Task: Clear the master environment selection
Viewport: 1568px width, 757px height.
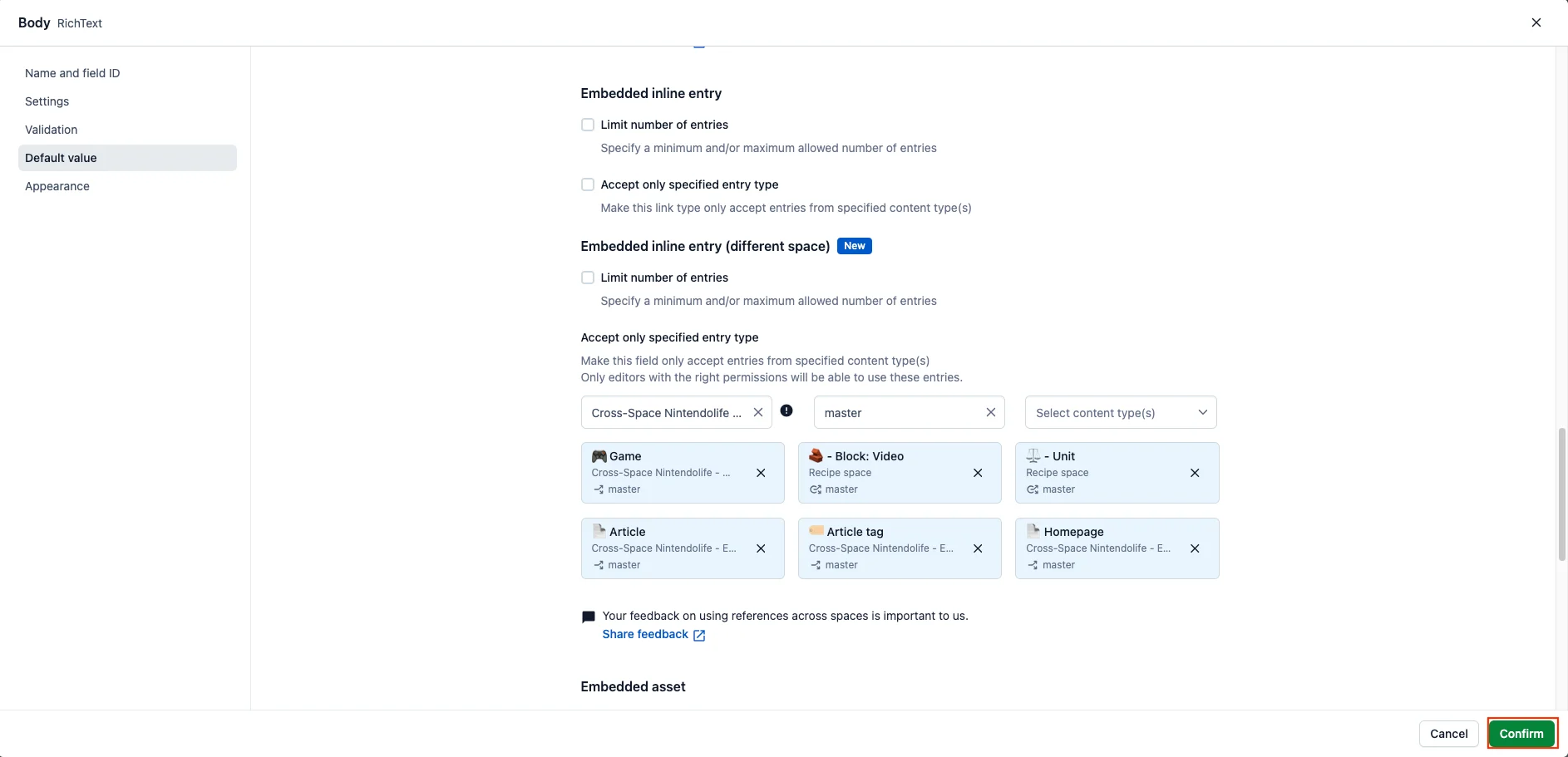Action: [x=991, y=412]
